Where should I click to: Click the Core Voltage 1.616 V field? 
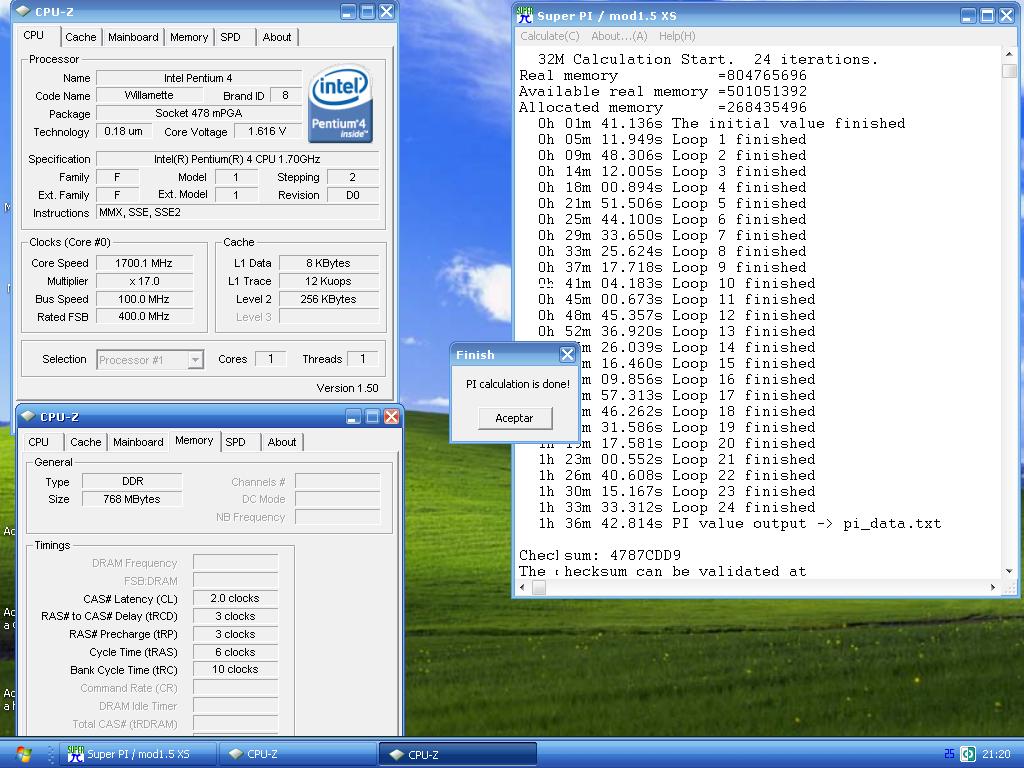click(x=267, y=131)
